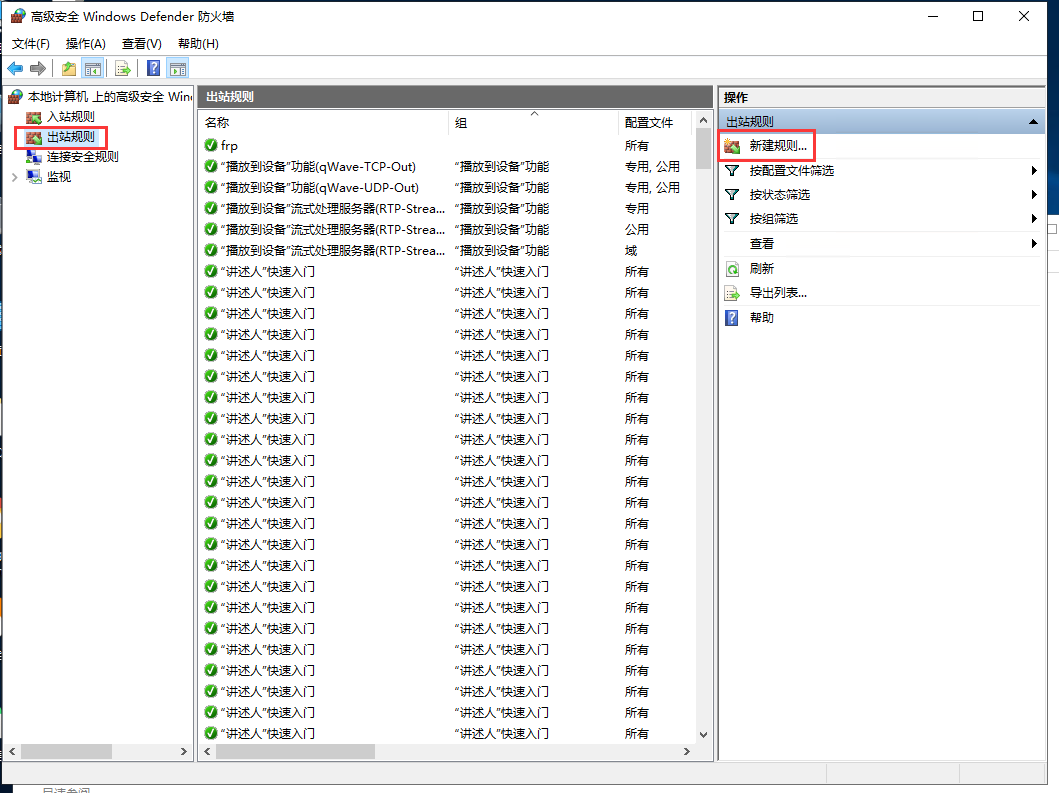This screenshot has height=793, width=1059.
Task: Select the qWave-UDP-Out rule row
Action: (x=447, y=188)
